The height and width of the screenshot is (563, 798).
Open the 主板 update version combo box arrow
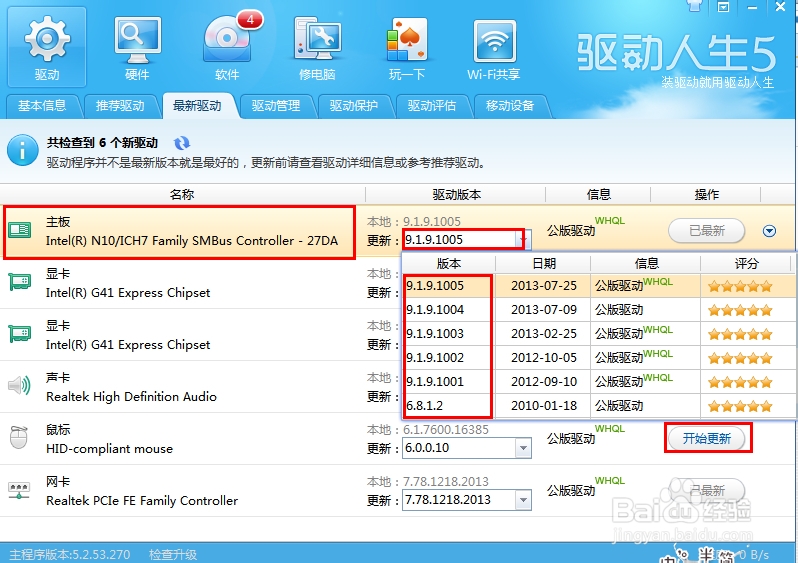[523, 239]
